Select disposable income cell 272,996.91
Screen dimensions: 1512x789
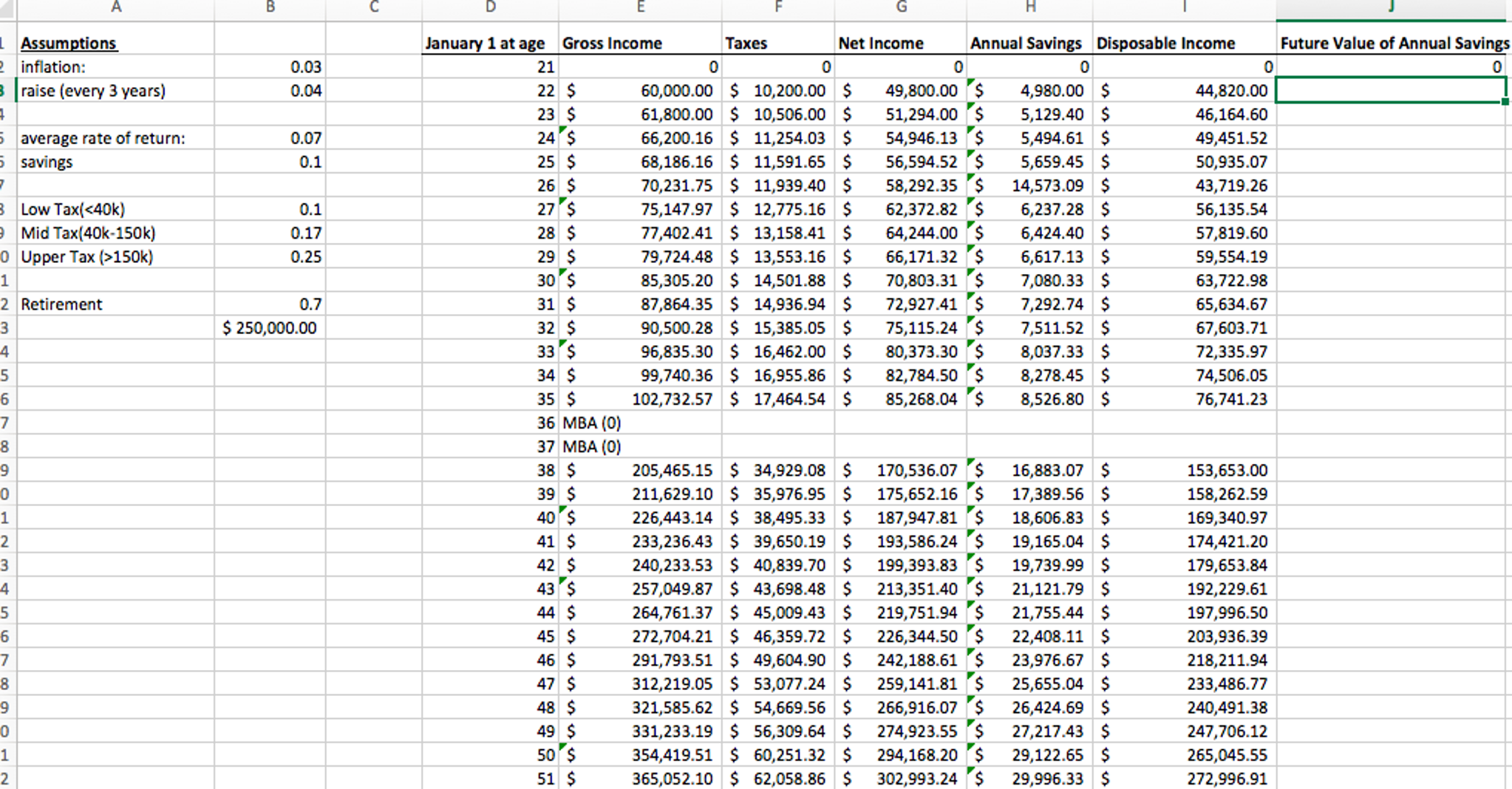1184,778
